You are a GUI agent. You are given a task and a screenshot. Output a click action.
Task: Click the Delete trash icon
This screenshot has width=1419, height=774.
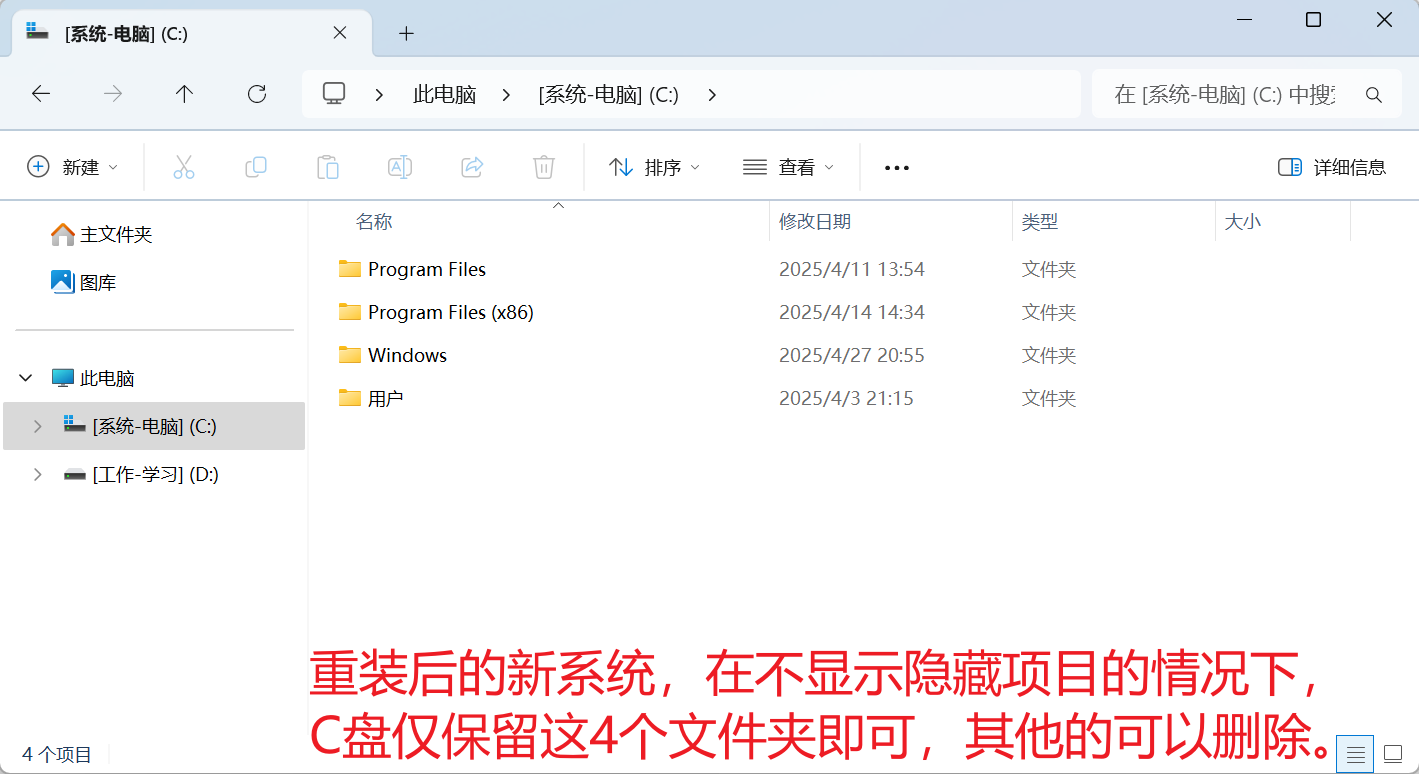pyautogui.click(x=544, y=167)
